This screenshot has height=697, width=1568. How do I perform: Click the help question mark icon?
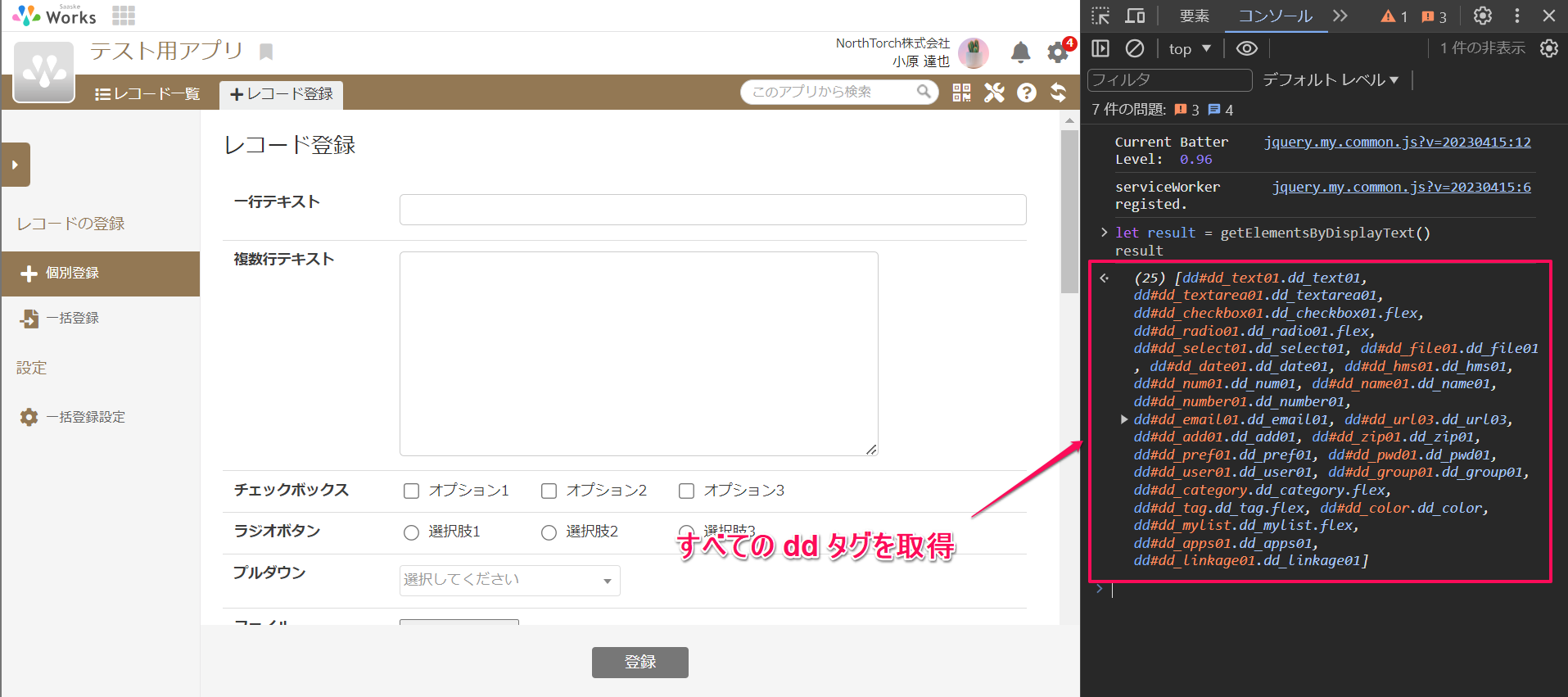coord(1027,93)
